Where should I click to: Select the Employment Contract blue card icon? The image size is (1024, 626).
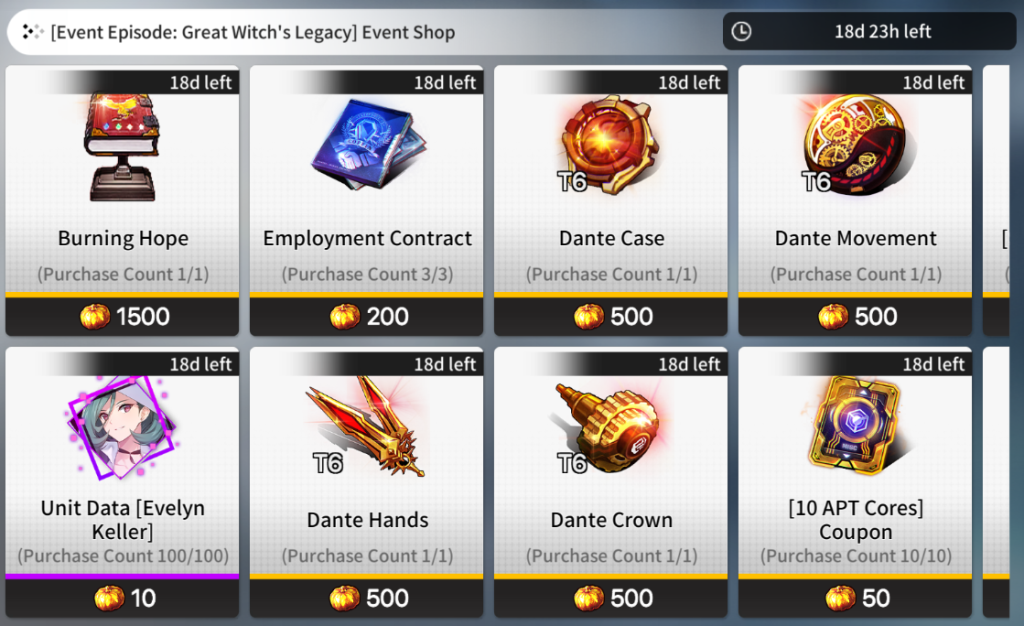(x=368, y=144)
